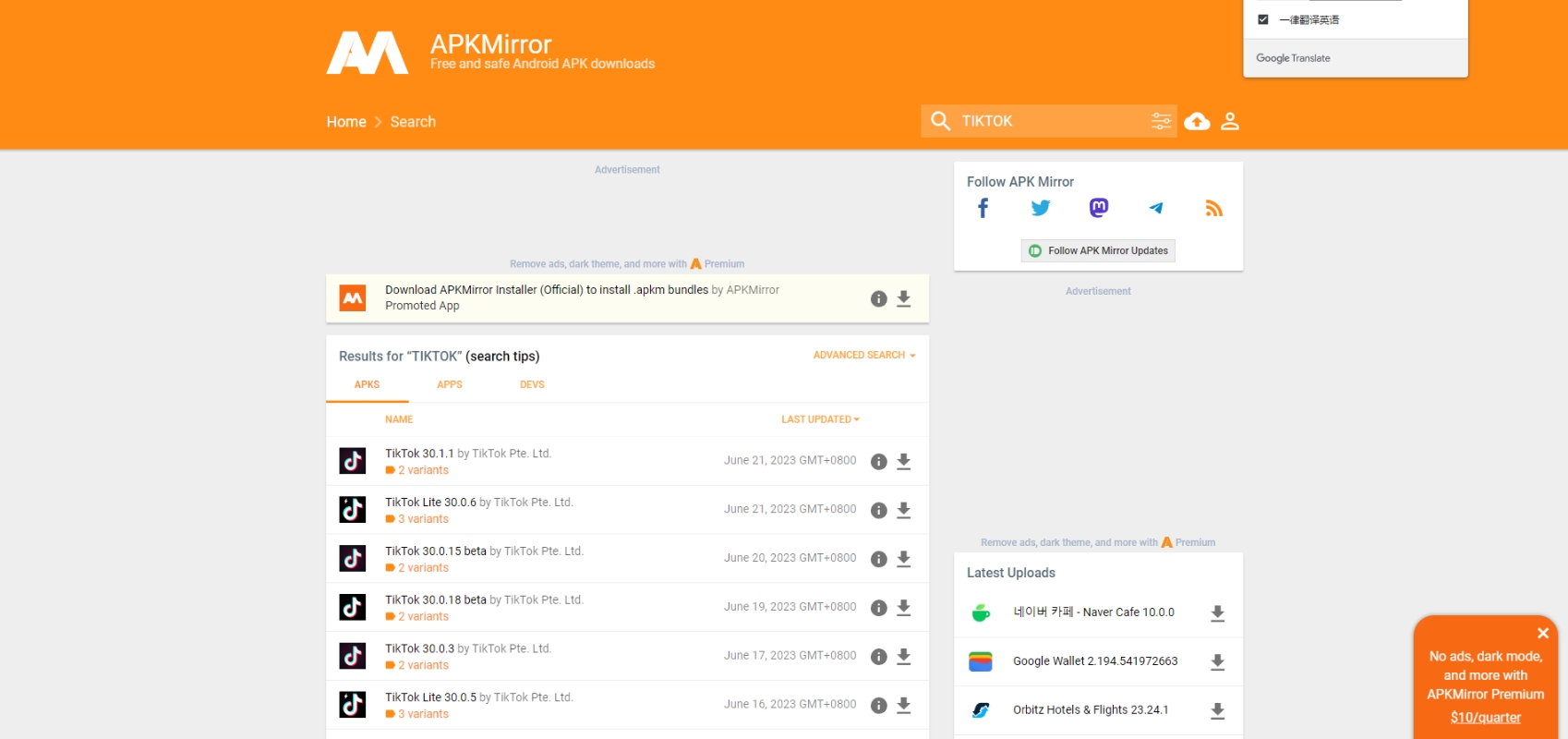This screenshot has height=739, width=1568.
Task: Open the user account icon
Action: click(1230, 121)
